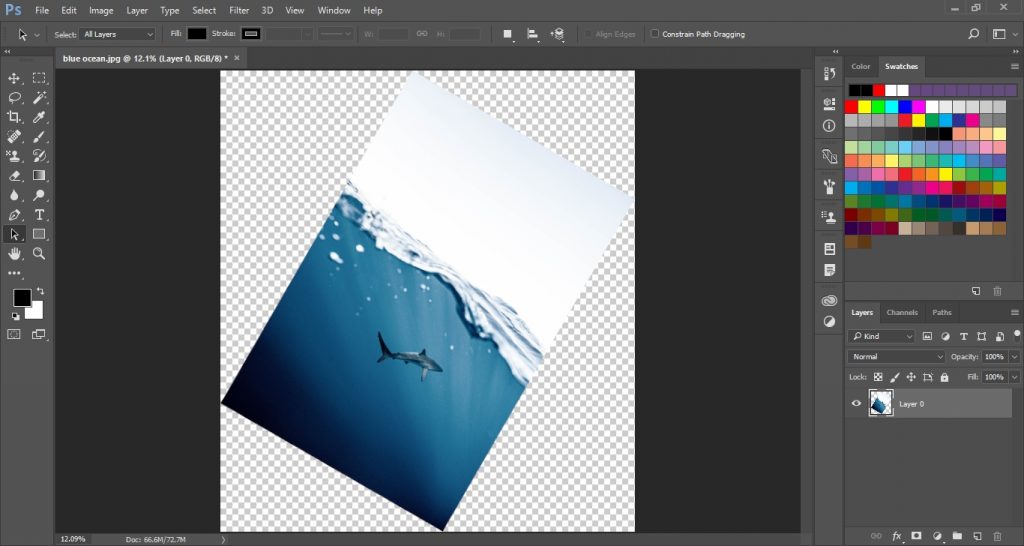Image resolution: width=1024 pixels, height=546 pixels.
Task: Switch to the Channels tab
Action: [x=902, y=313]
